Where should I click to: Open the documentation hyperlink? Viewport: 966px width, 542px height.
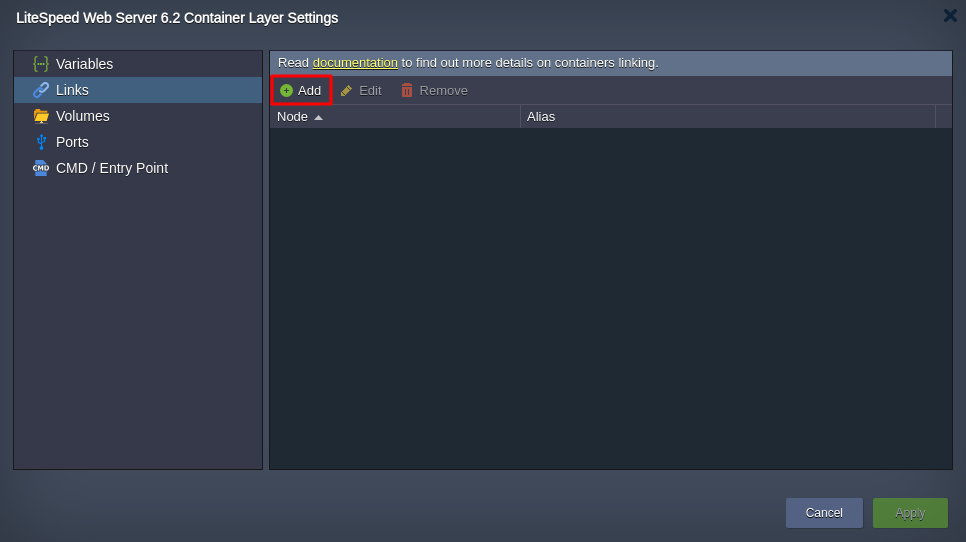(x=355, y=63)
